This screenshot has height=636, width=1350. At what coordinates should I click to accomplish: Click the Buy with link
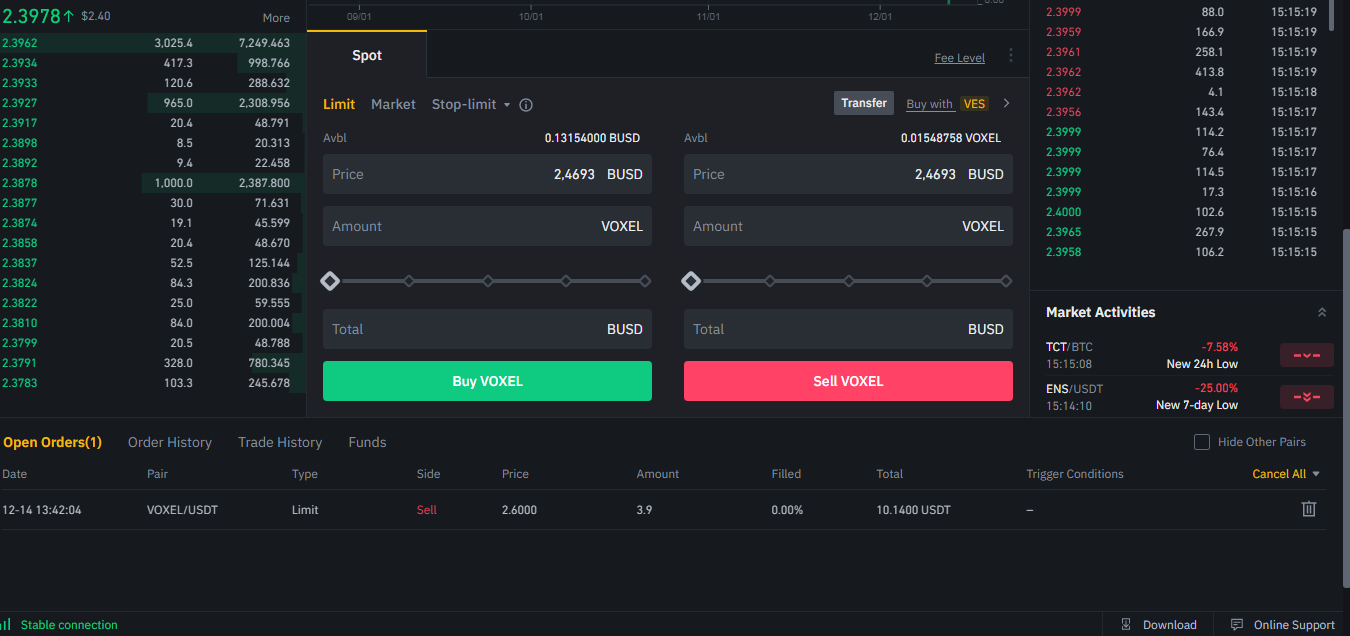[930, 104]
